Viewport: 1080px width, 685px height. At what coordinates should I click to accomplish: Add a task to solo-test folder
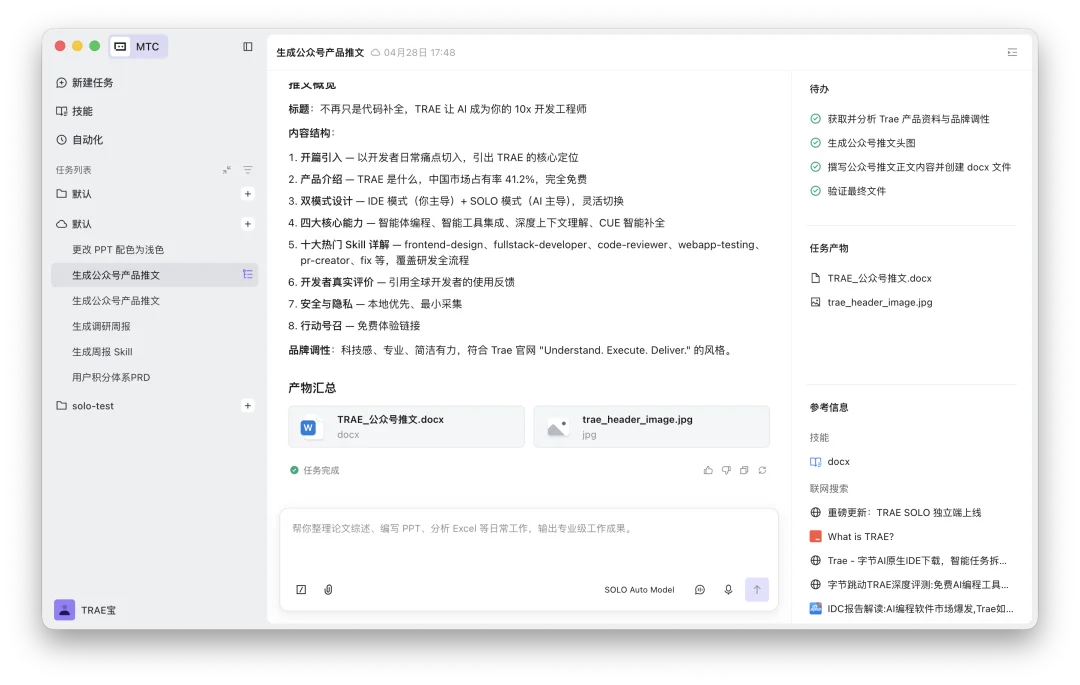tap(247, 405)
